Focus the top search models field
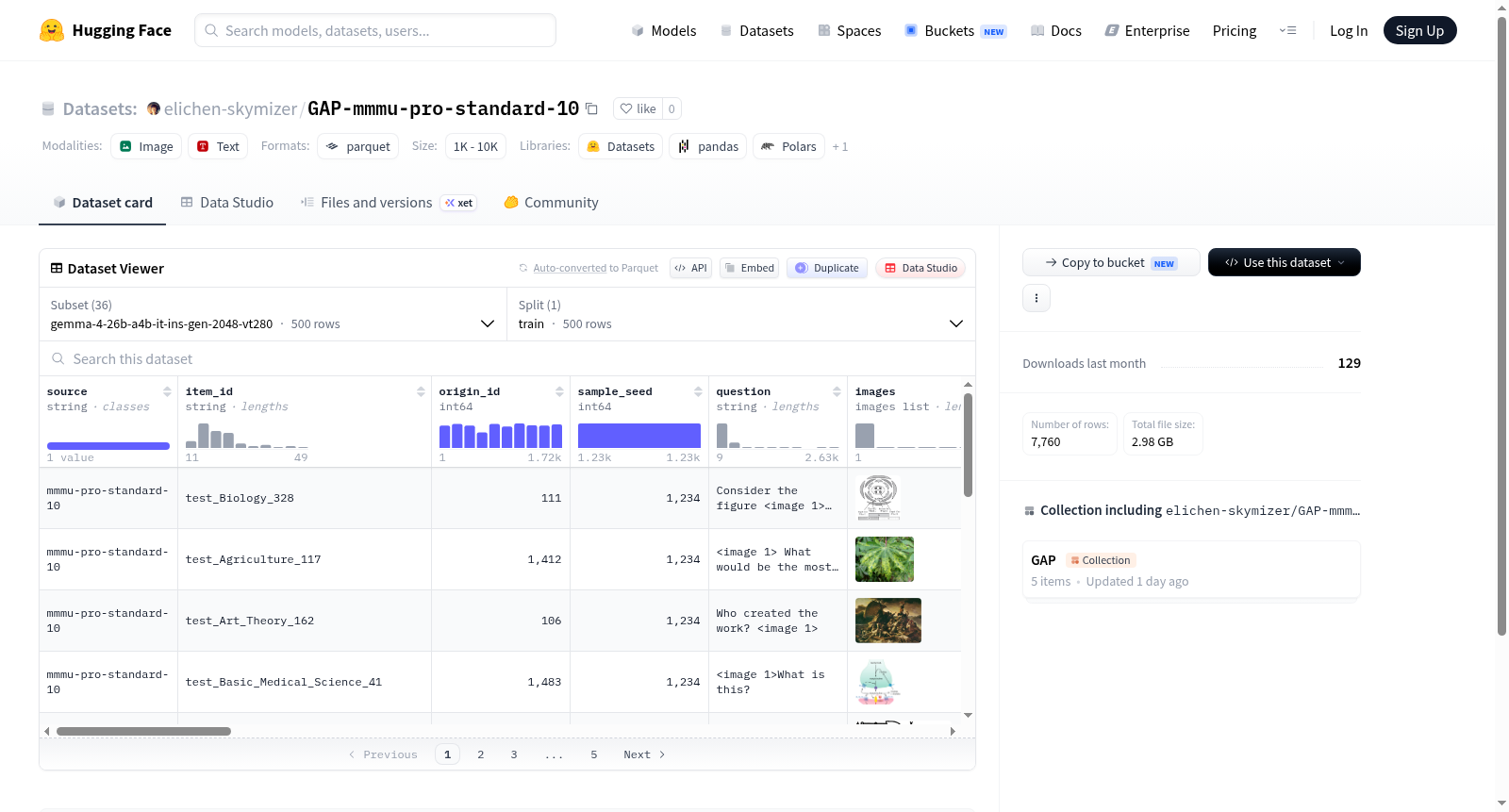The height and width of the screenshot is (812, 1509). 375,30
